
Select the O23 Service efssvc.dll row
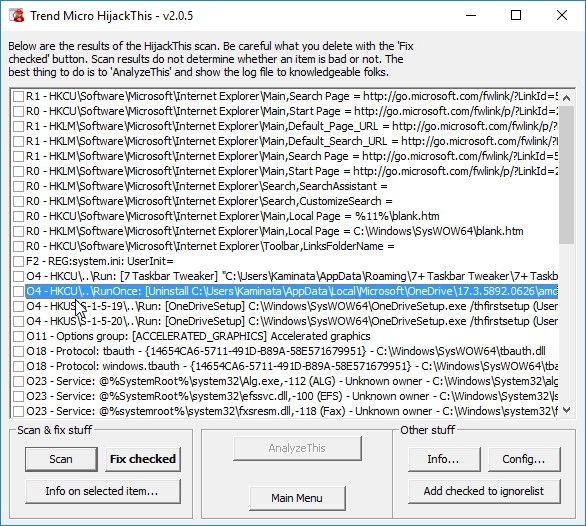point(292,396)
